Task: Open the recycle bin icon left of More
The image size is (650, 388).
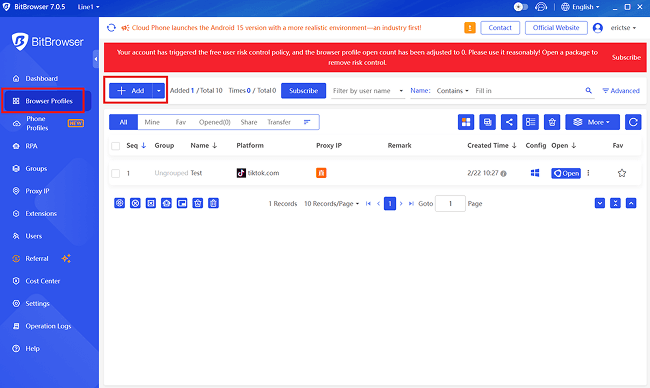Action: coord(552,122)
